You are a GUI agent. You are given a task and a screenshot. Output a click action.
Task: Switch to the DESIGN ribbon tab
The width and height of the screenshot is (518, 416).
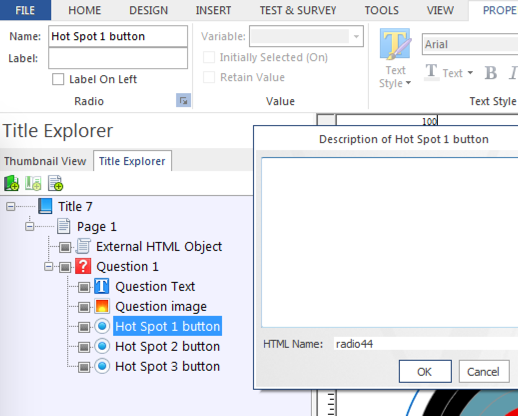pos(148,10)
